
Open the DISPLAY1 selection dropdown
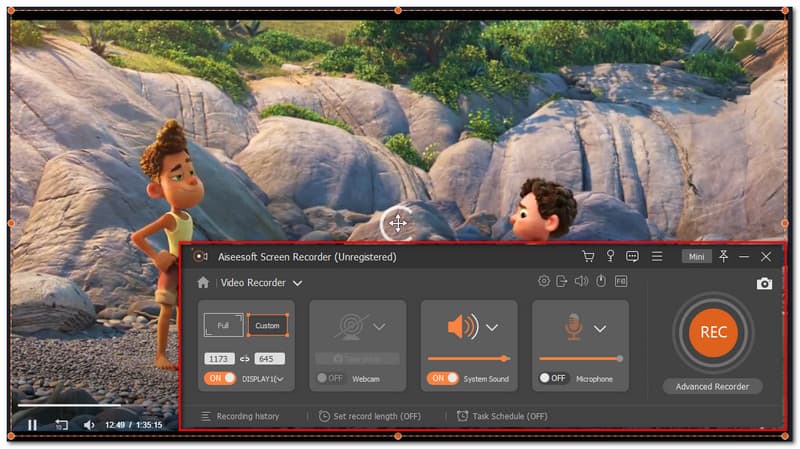263,379
